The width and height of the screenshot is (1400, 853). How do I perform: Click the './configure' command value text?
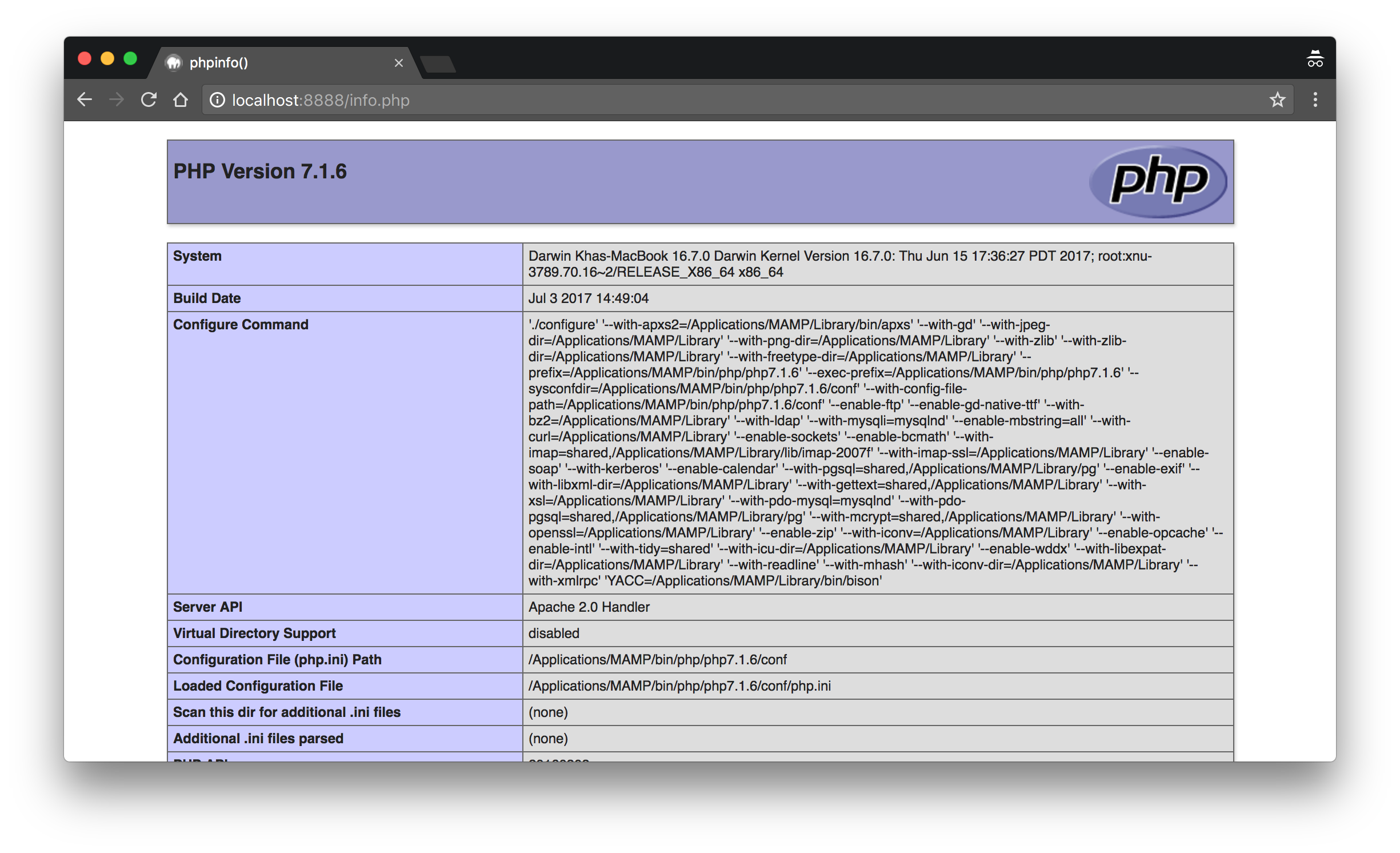tap(875, 453)
